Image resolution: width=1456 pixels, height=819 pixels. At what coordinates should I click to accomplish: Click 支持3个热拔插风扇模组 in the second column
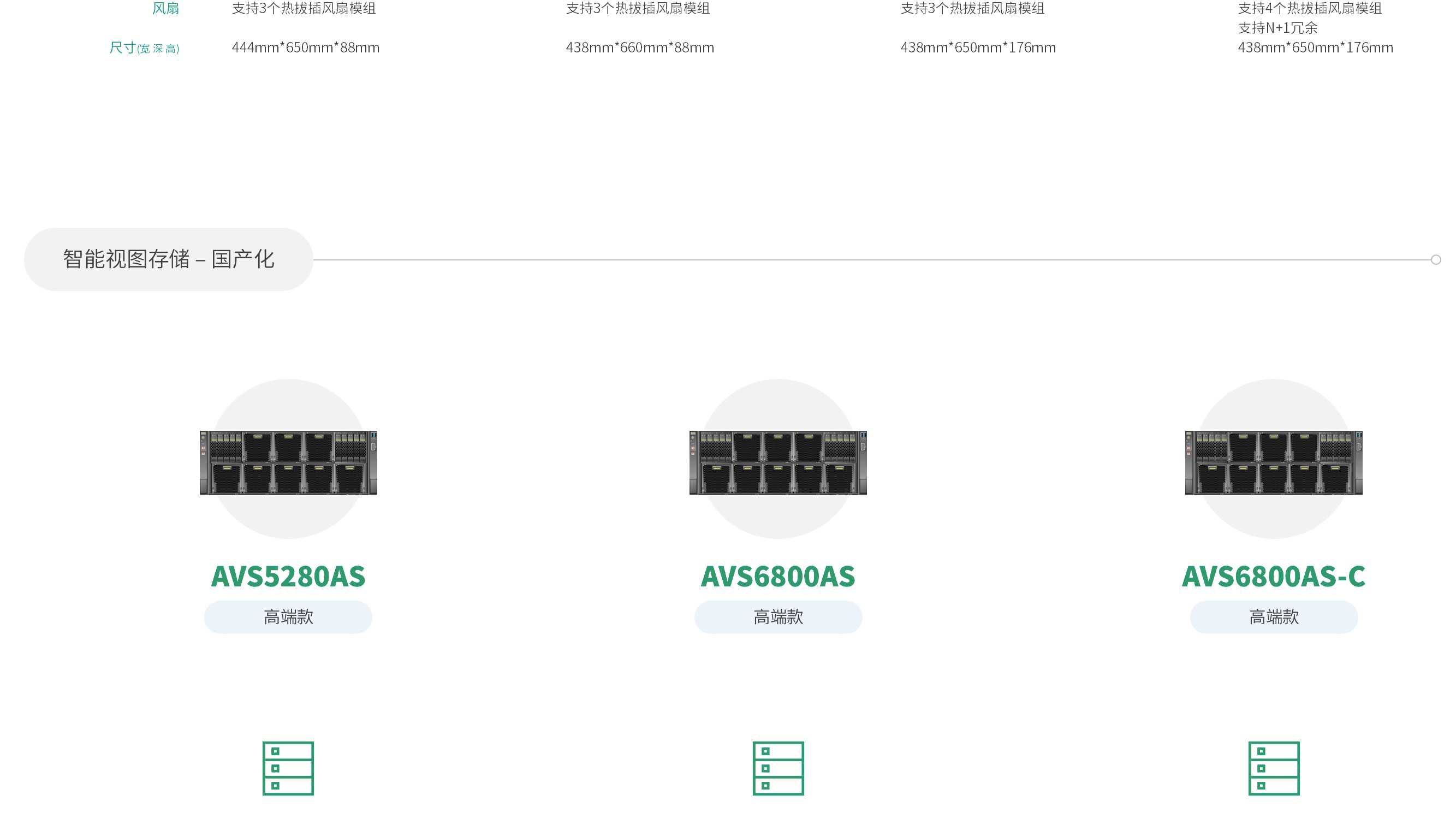(638, 9)
